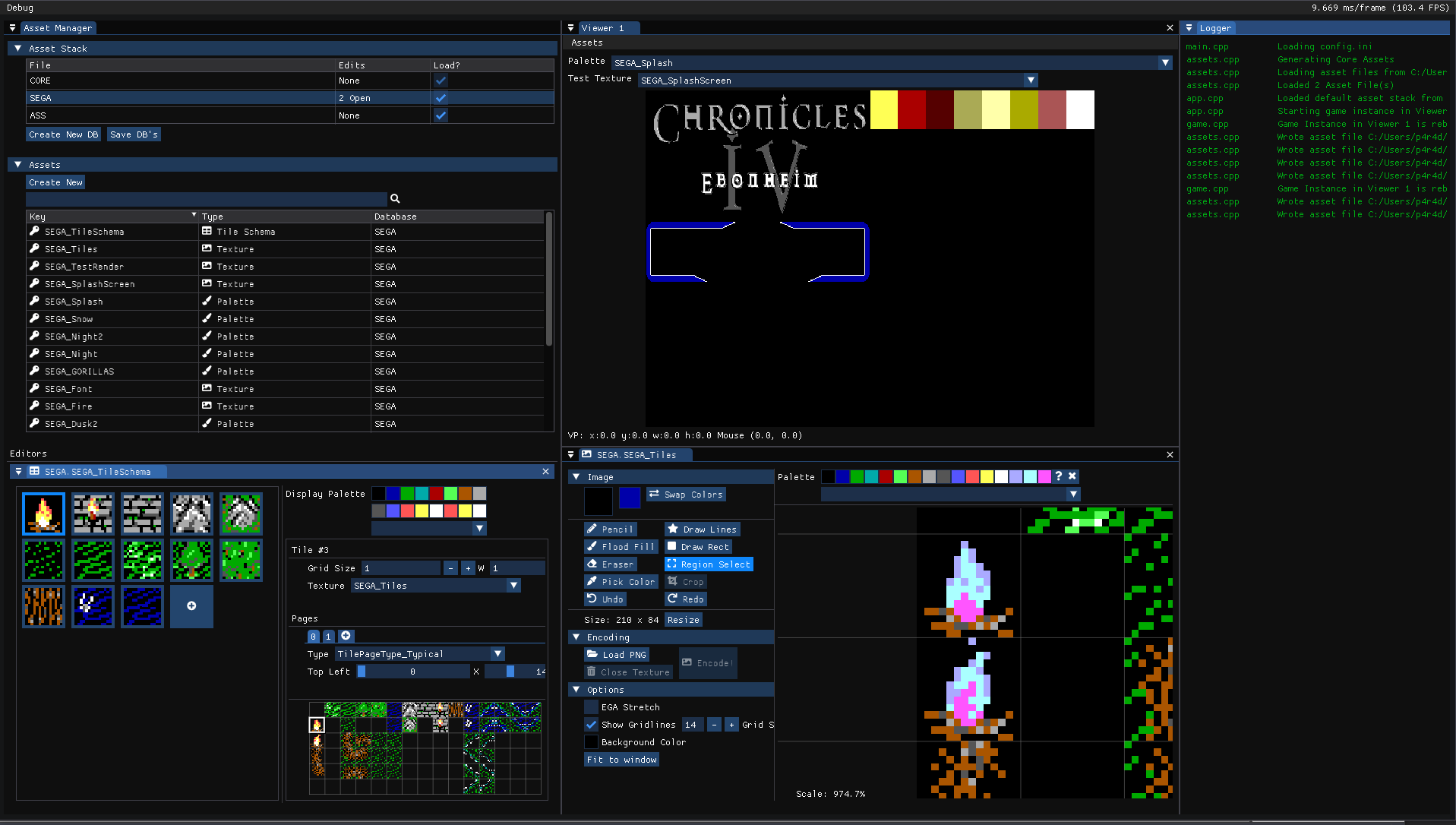Click the Background Color swatch
1456x825 pixels.
click(x=591, y=742)
